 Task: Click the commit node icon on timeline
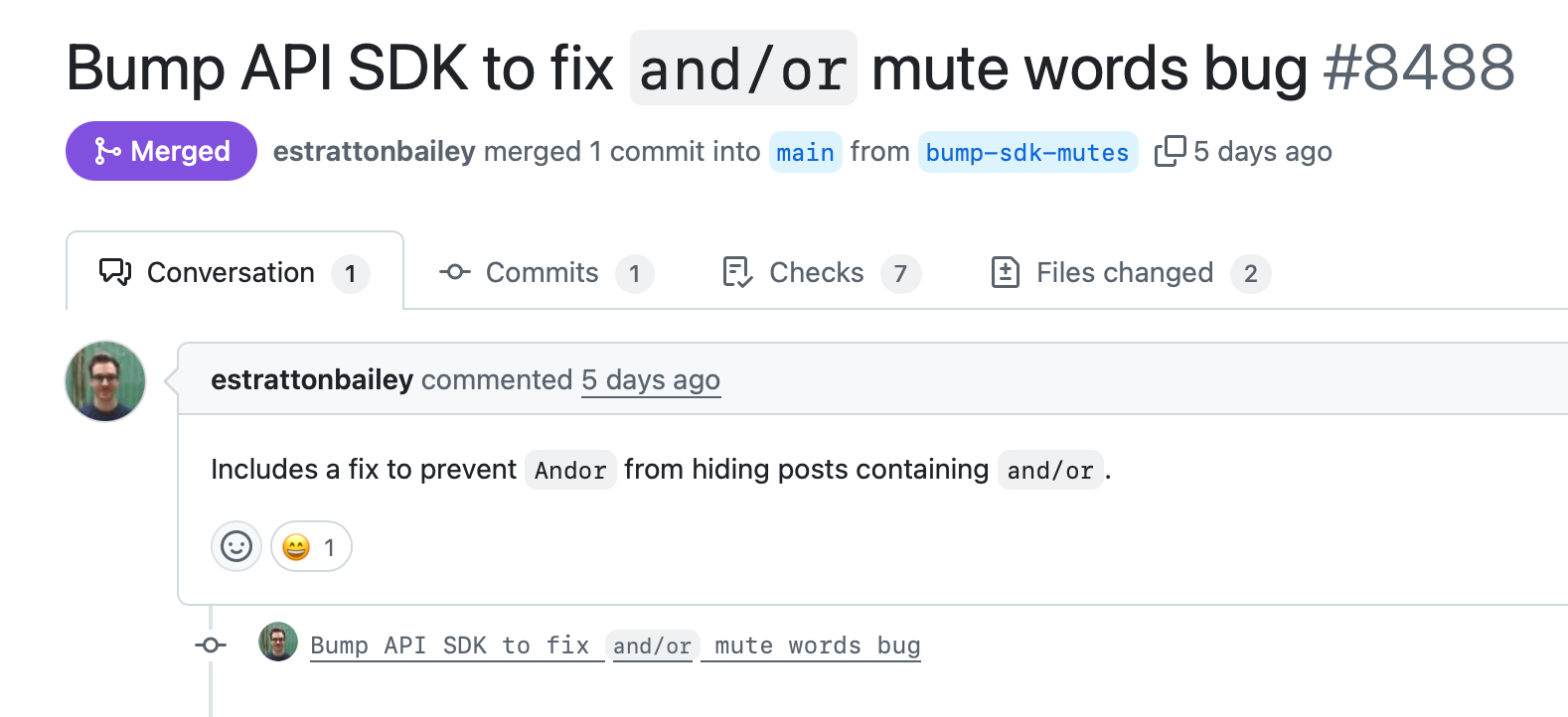coord(211,645)
